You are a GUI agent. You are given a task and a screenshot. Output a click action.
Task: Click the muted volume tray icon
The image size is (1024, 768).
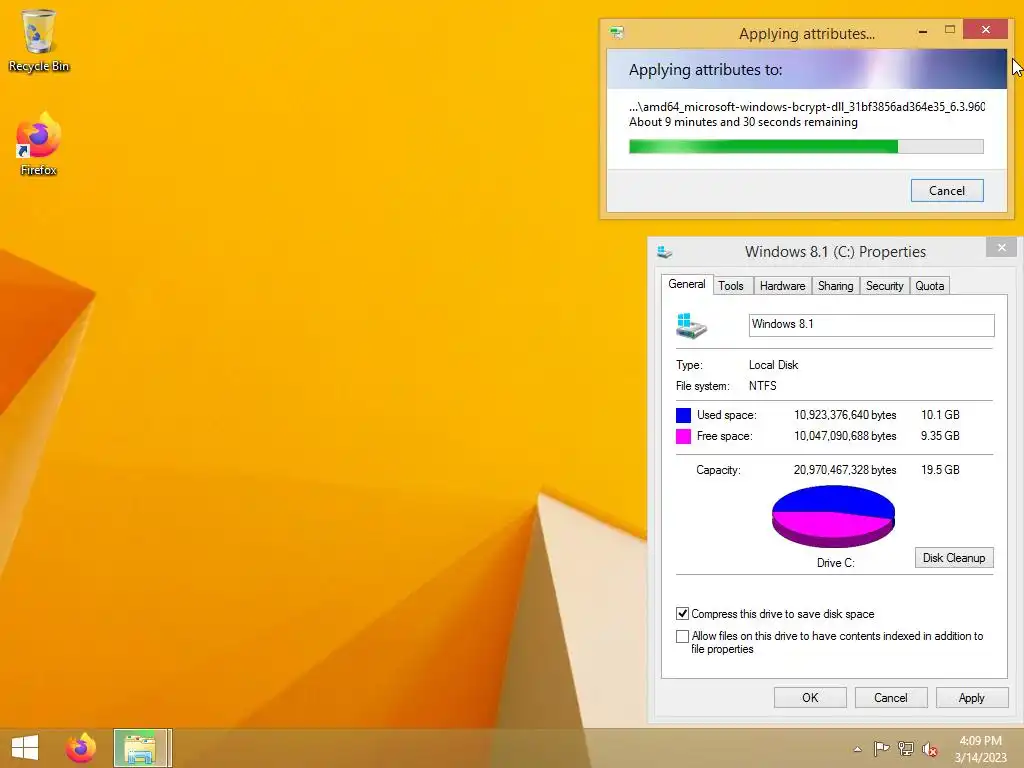930,749
